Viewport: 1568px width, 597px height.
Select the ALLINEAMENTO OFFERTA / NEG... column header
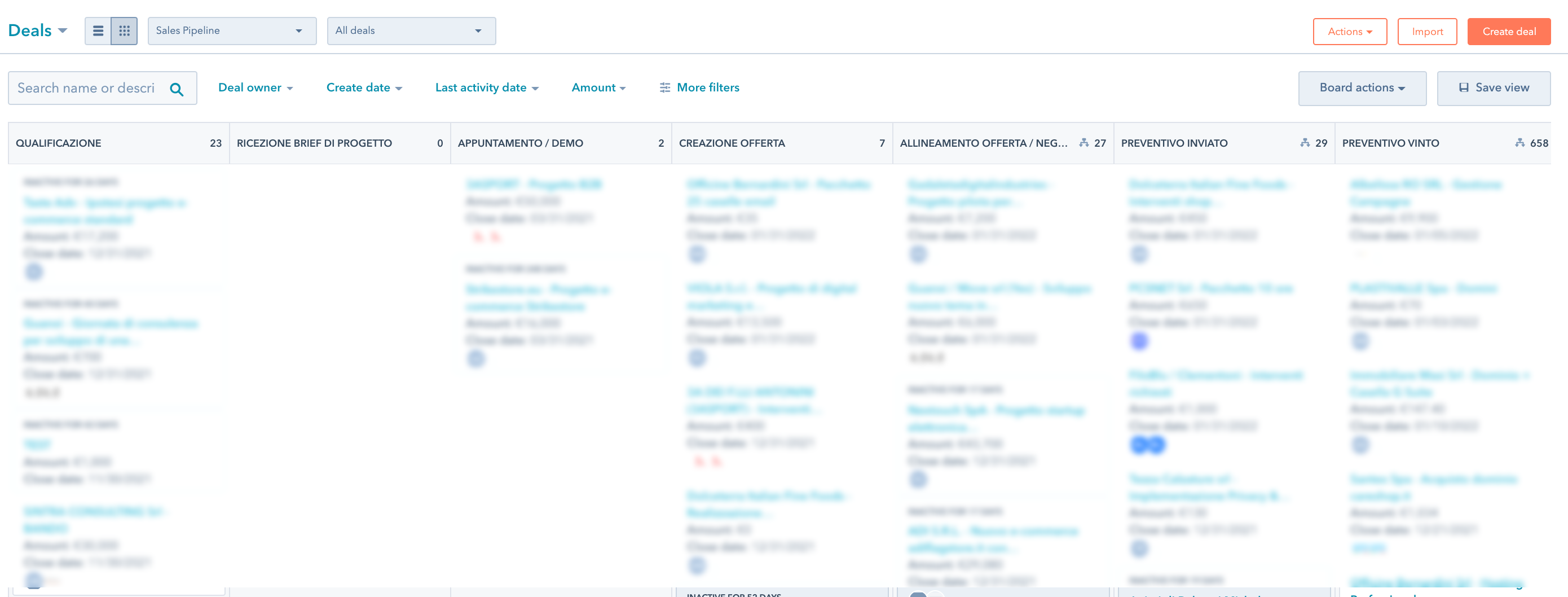[x=1003, y=143]
